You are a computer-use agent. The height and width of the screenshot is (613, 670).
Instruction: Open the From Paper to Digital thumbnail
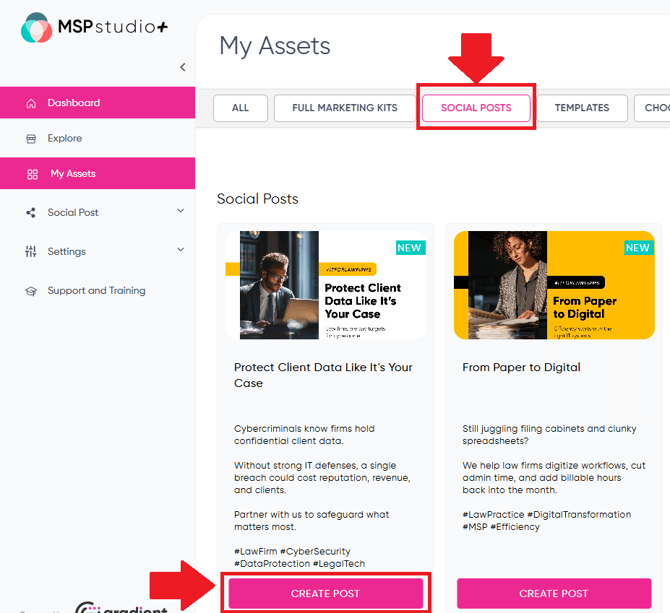tap(553, 284)
